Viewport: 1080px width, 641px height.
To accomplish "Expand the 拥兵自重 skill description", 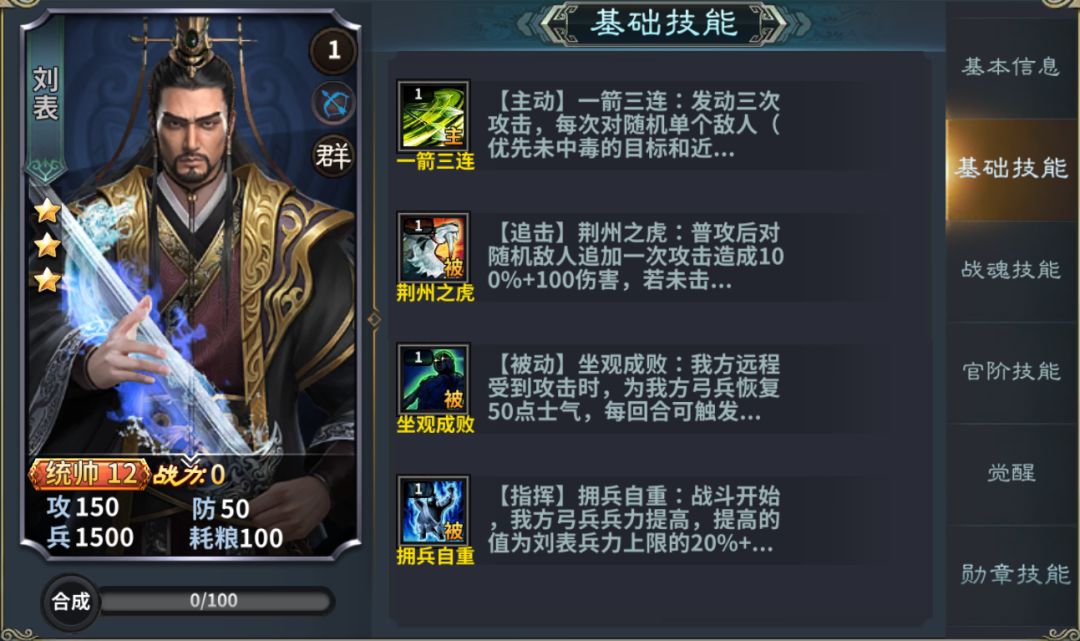I will point(634,520).
